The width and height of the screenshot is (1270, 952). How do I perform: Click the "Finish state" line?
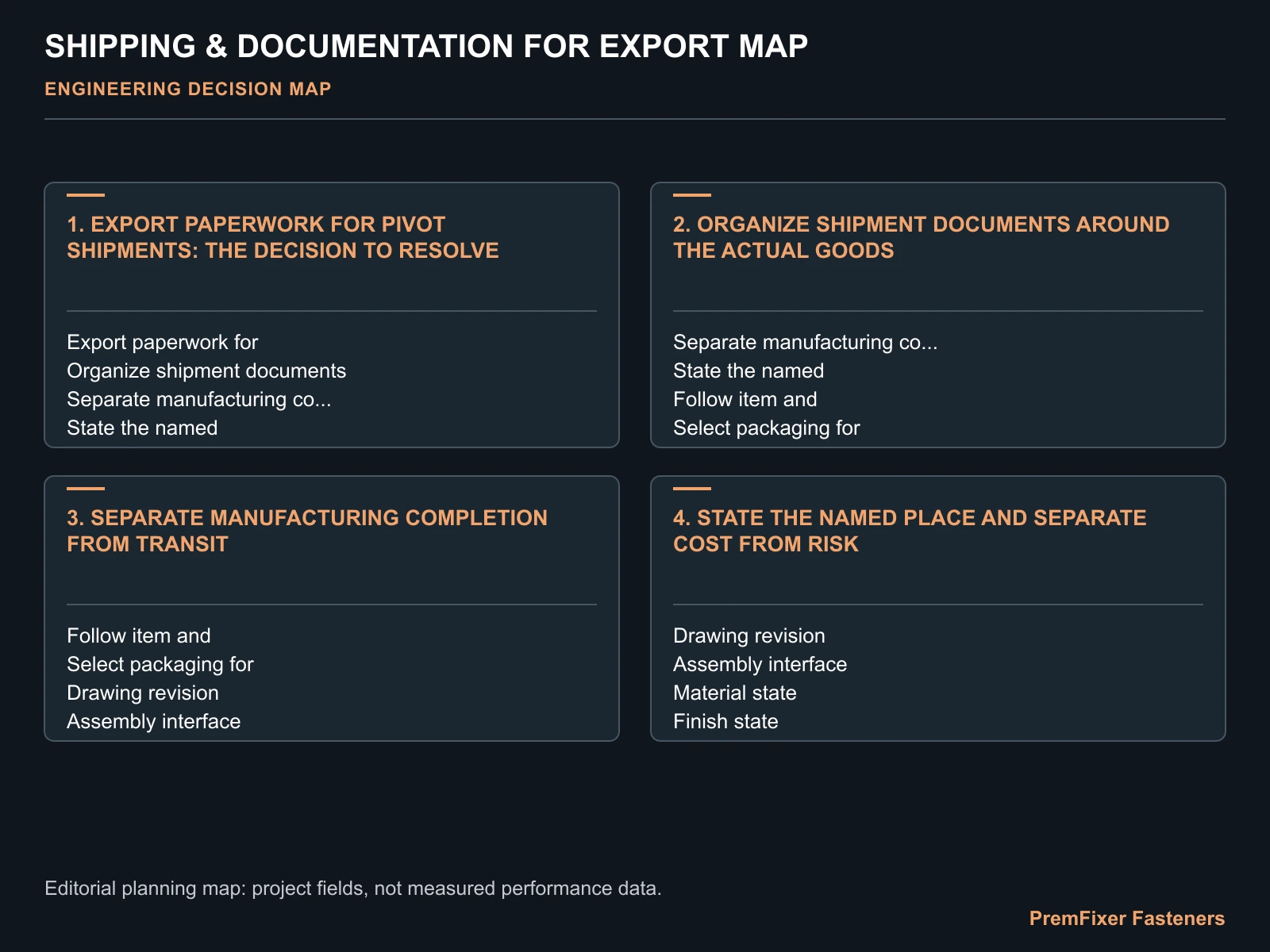[725, 721]
